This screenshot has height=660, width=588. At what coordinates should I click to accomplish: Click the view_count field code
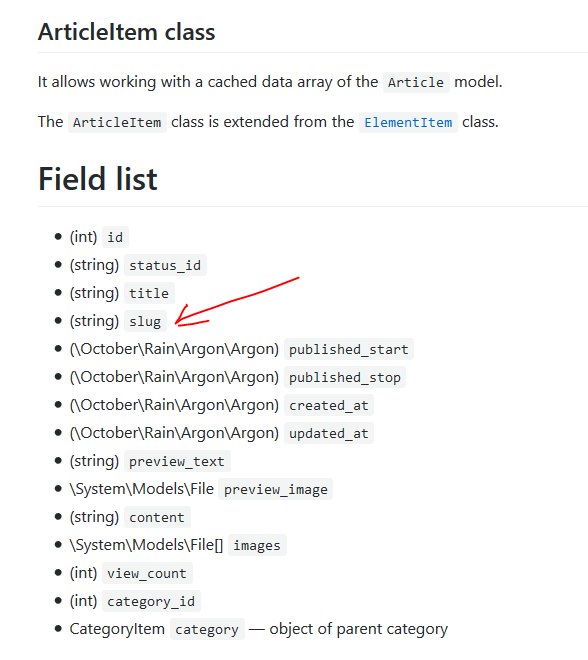pos(147,573)
